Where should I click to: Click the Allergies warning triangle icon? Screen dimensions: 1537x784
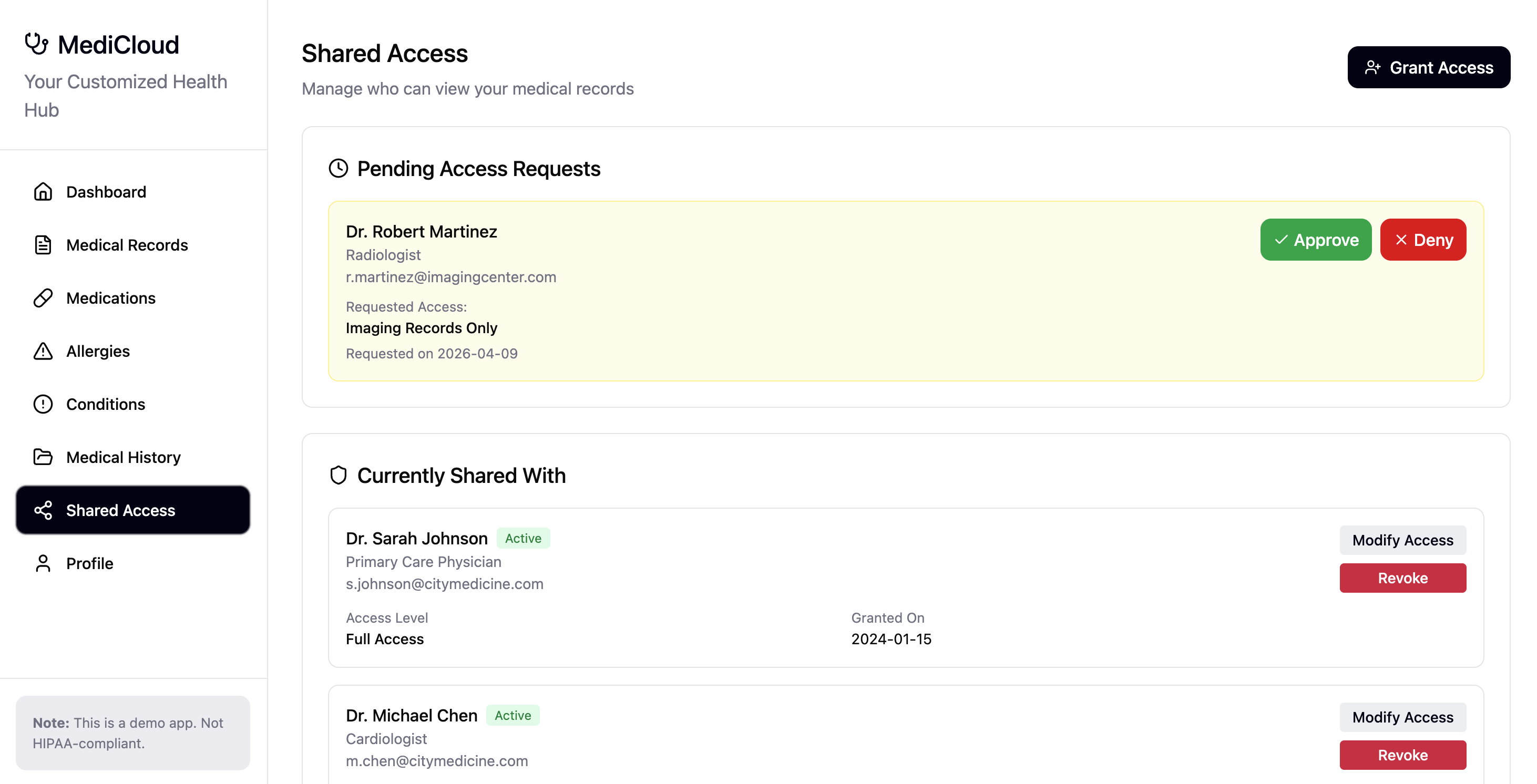pos(43,352)
